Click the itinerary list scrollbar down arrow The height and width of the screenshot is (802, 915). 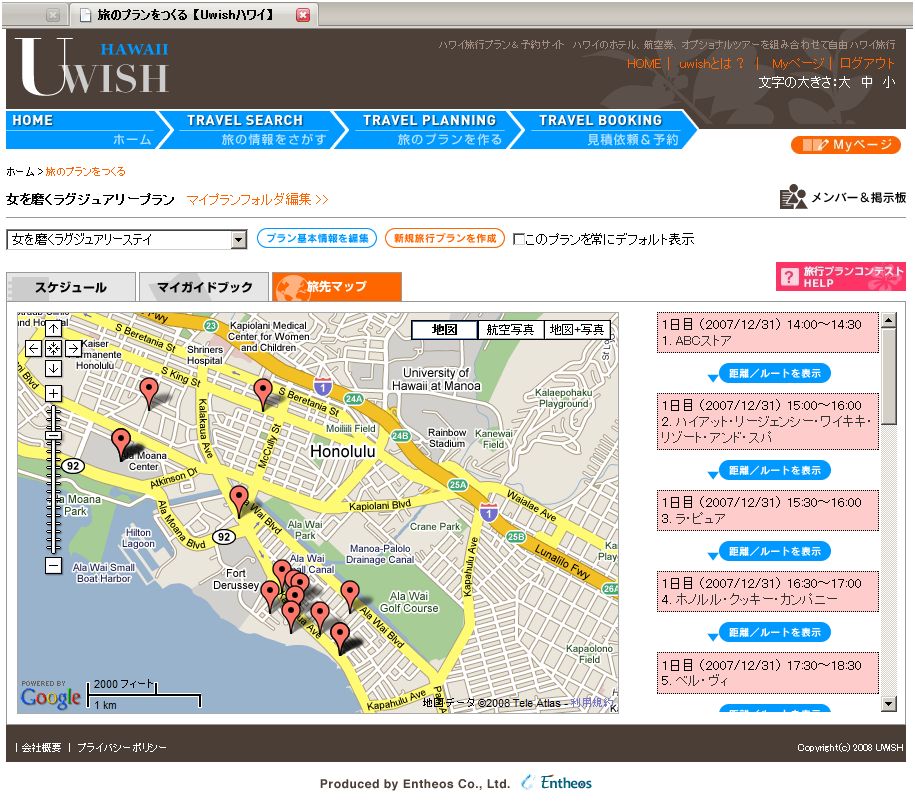click(x=888, y=704)
